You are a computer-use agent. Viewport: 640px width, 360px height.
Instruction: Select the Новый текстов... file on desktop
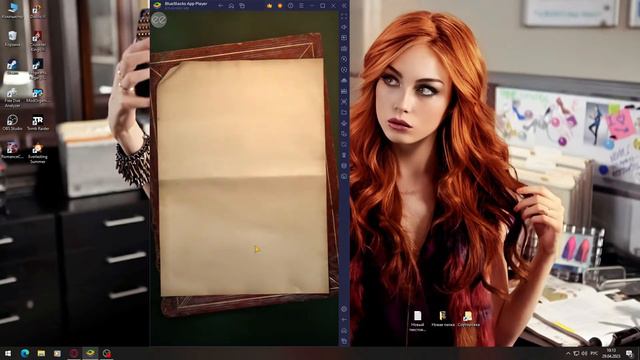point(417,321)
